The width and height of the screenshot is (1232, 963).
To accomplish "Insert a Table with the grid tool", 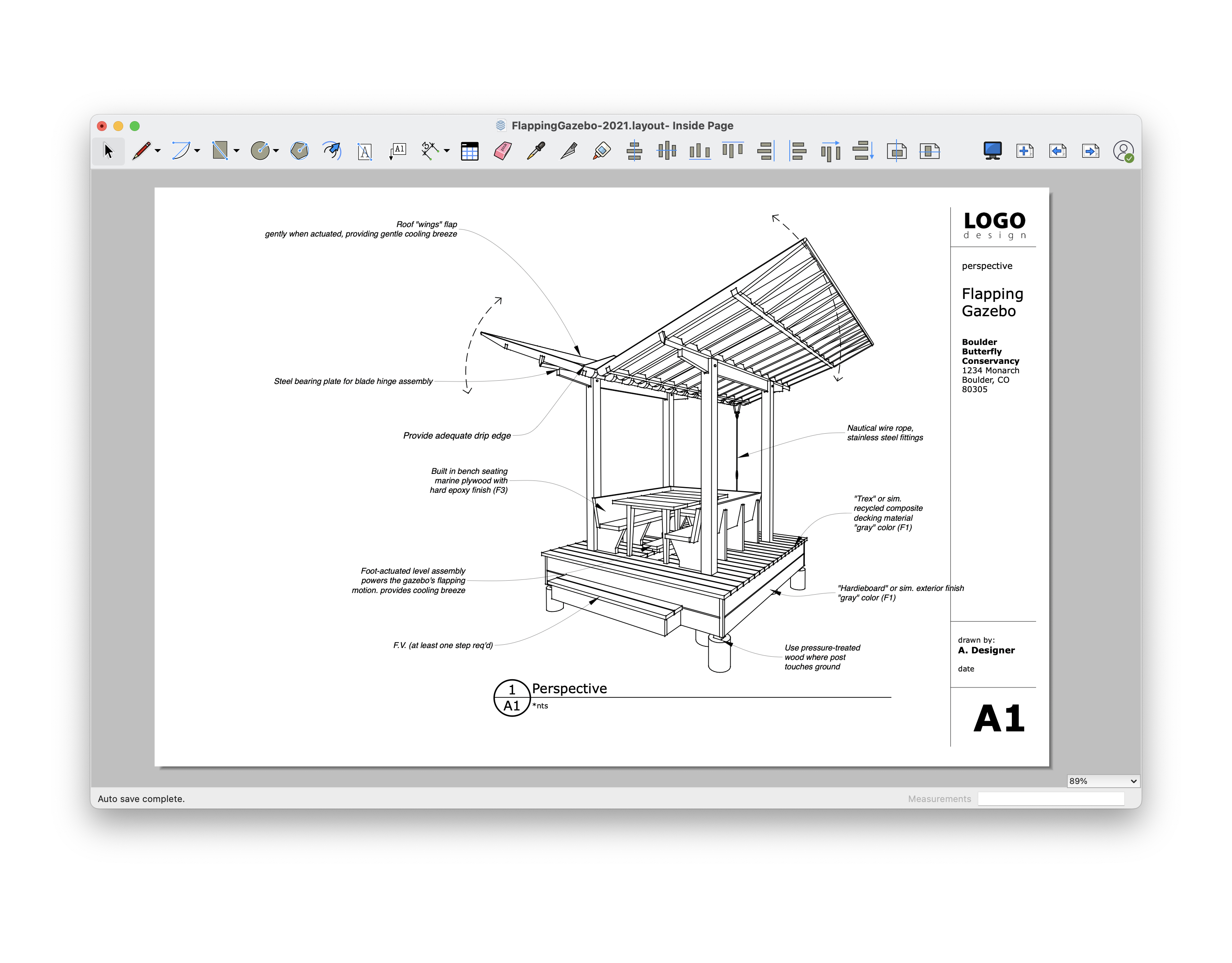I will click(469, 151).
